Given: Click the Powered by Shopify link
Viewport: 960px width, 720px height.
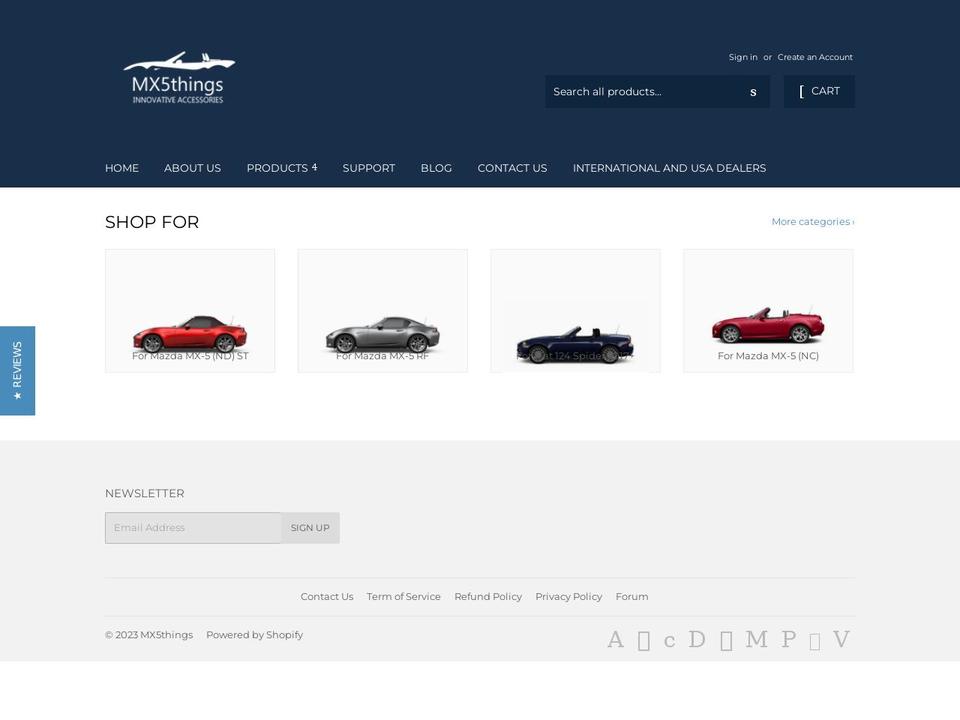Looking at the screenshot, I should coord(254,634).
